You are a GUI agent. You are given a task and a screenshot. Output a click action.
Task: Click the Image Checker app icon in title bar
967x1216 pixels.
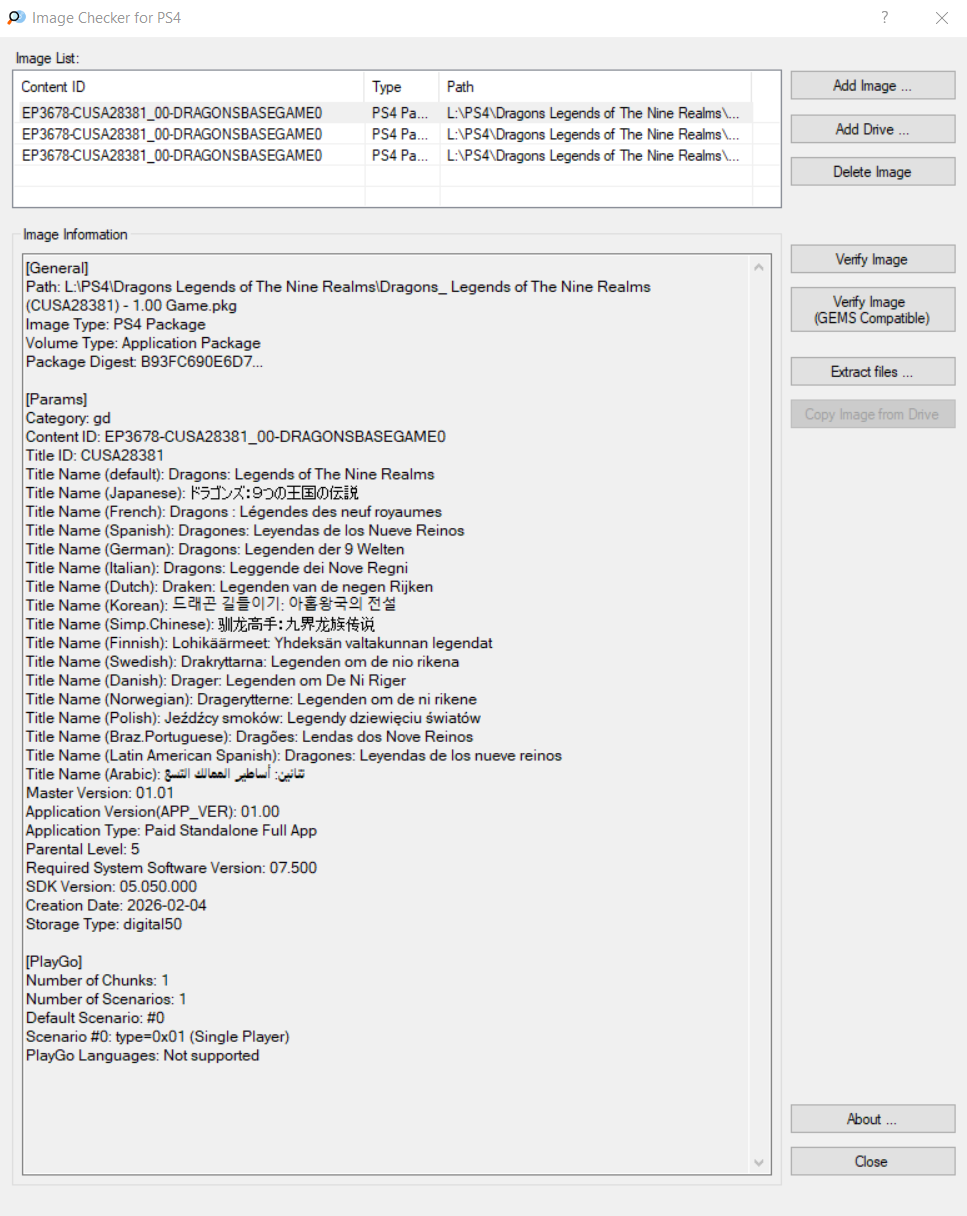(16, 17)
